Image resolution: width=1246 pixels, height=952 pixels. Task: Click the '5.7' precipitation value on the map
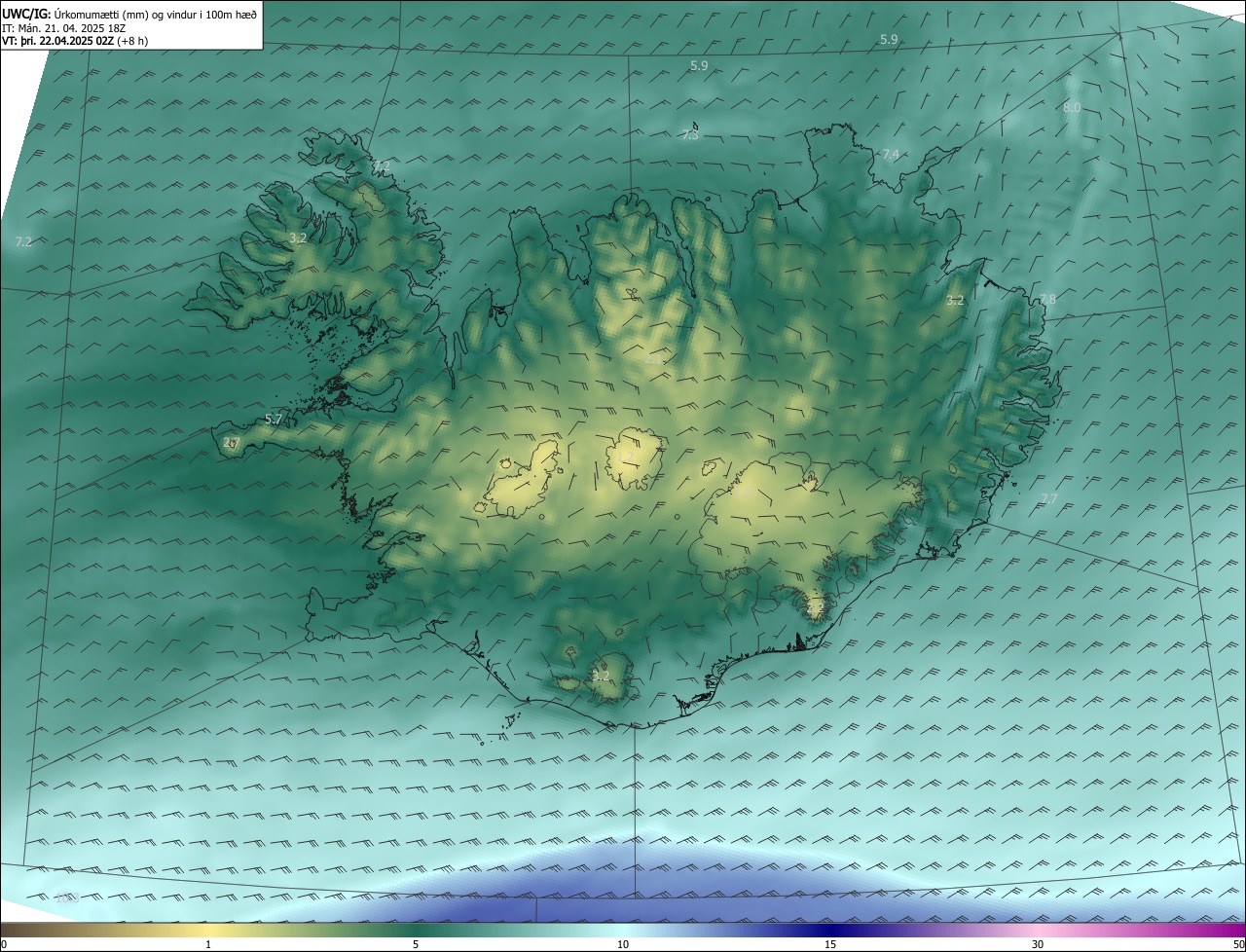point(274,420)
